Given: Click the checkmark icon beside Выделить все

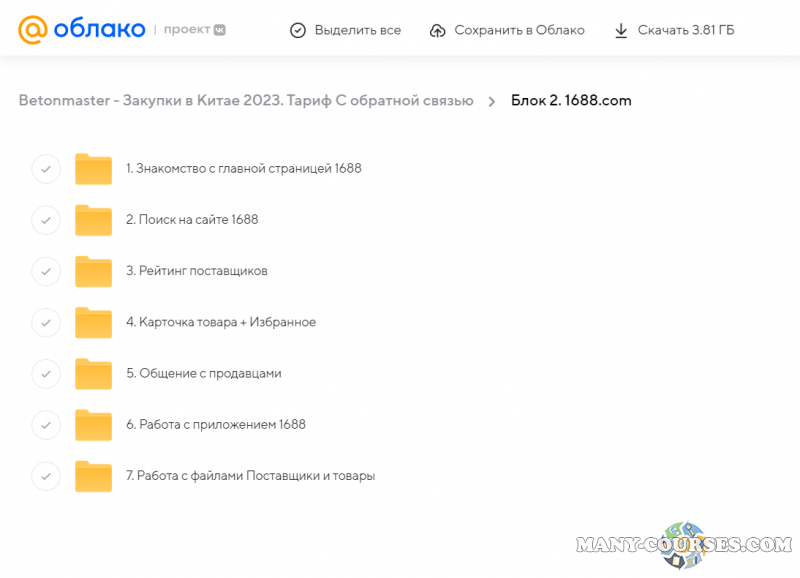Looking at the screenshot, I should coord(298,30).
